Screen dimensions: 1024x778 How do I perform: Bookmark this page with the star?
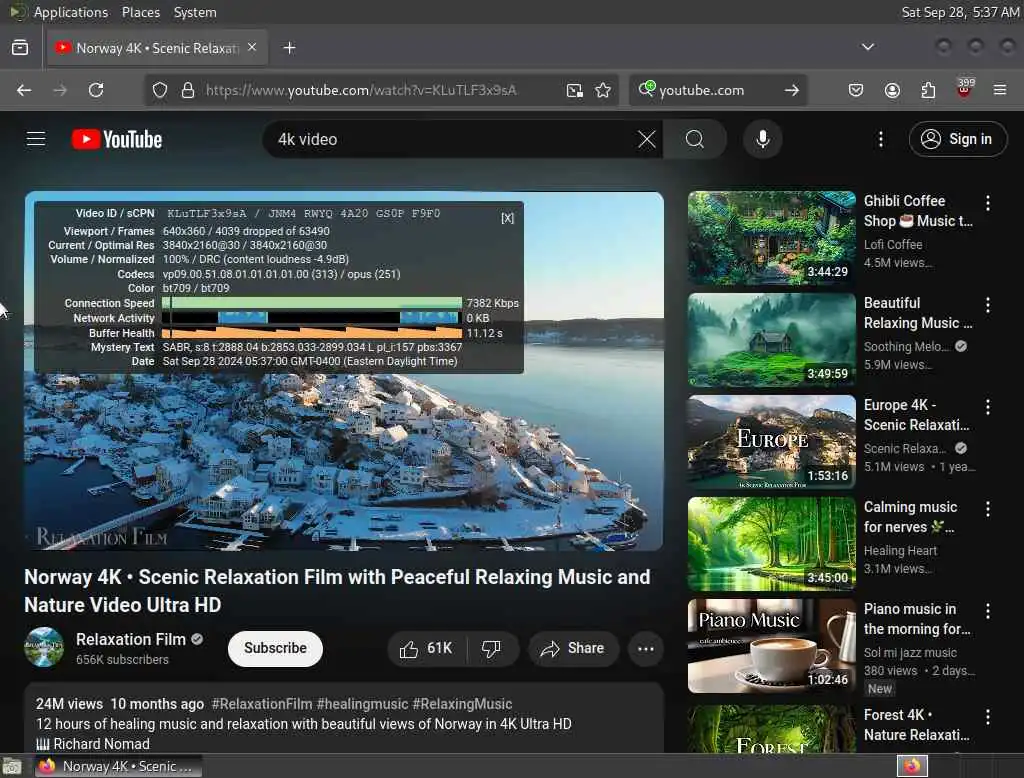pos(603,90)
